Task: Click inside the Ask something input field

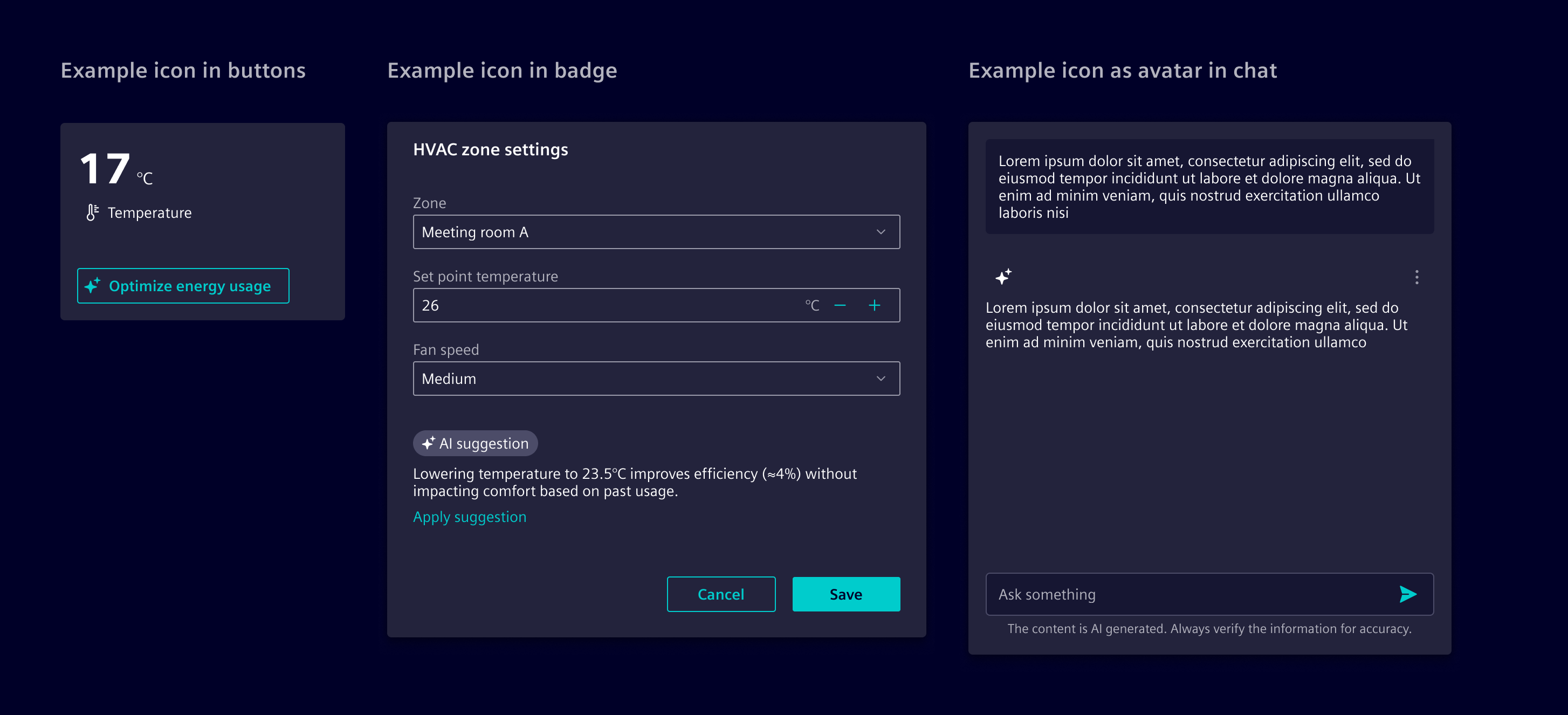Action: [x=1157, y=594]
